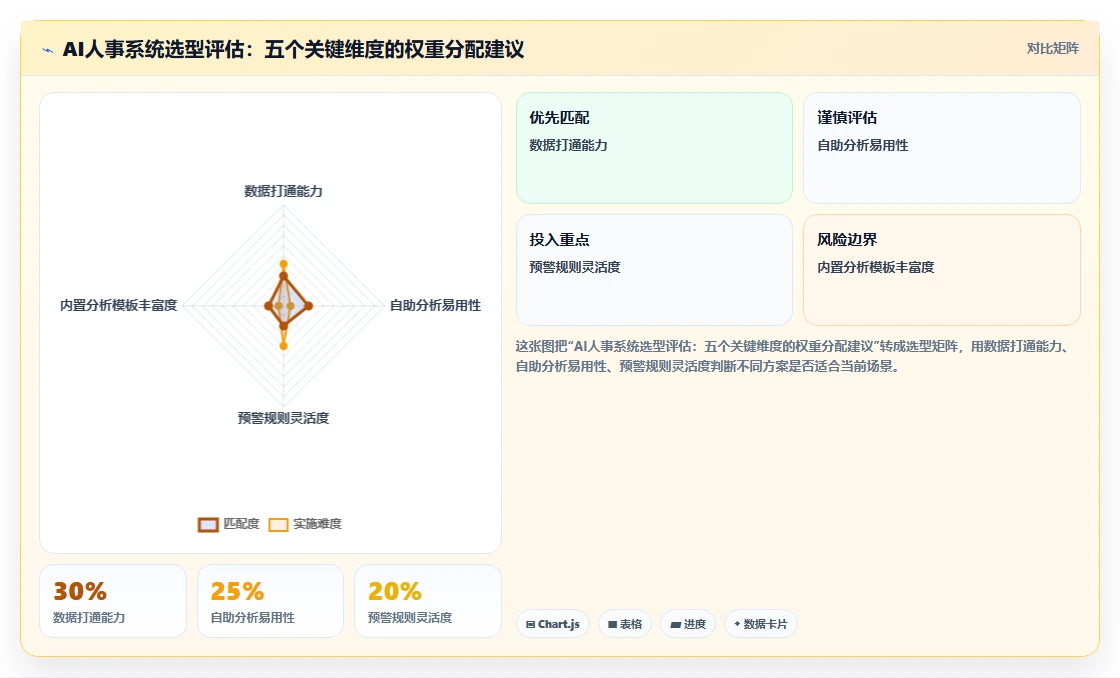Viewport: 1120px width, 678px height.
Task: Select the 数据卡片 tag chip
Action: (x=761, y=624)
